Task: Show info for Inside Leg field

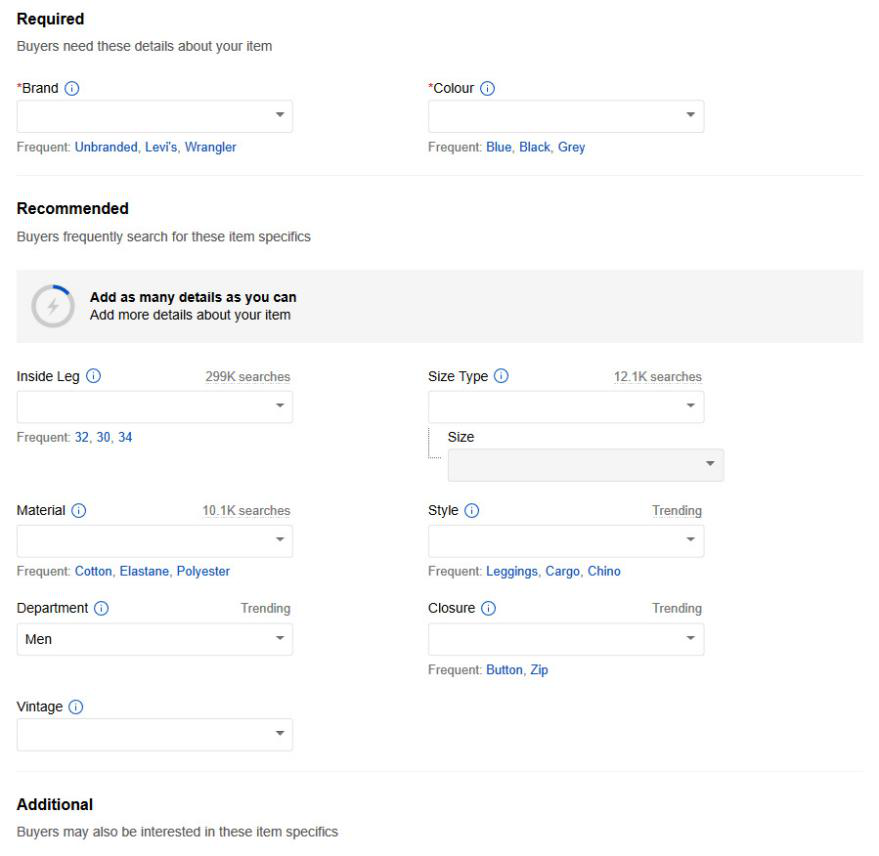Action: pos(93,377)
